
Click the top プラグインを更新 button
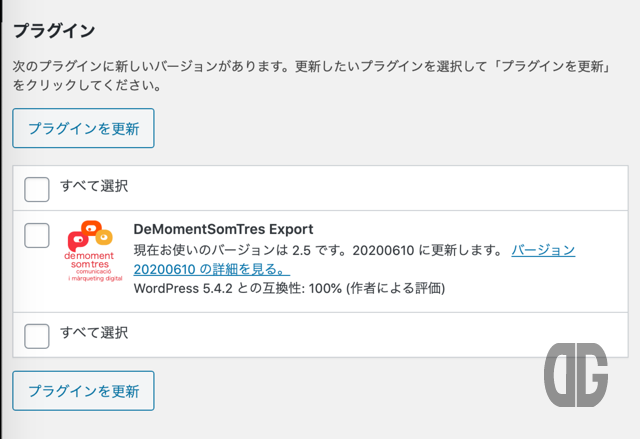[x=83, y=128]
